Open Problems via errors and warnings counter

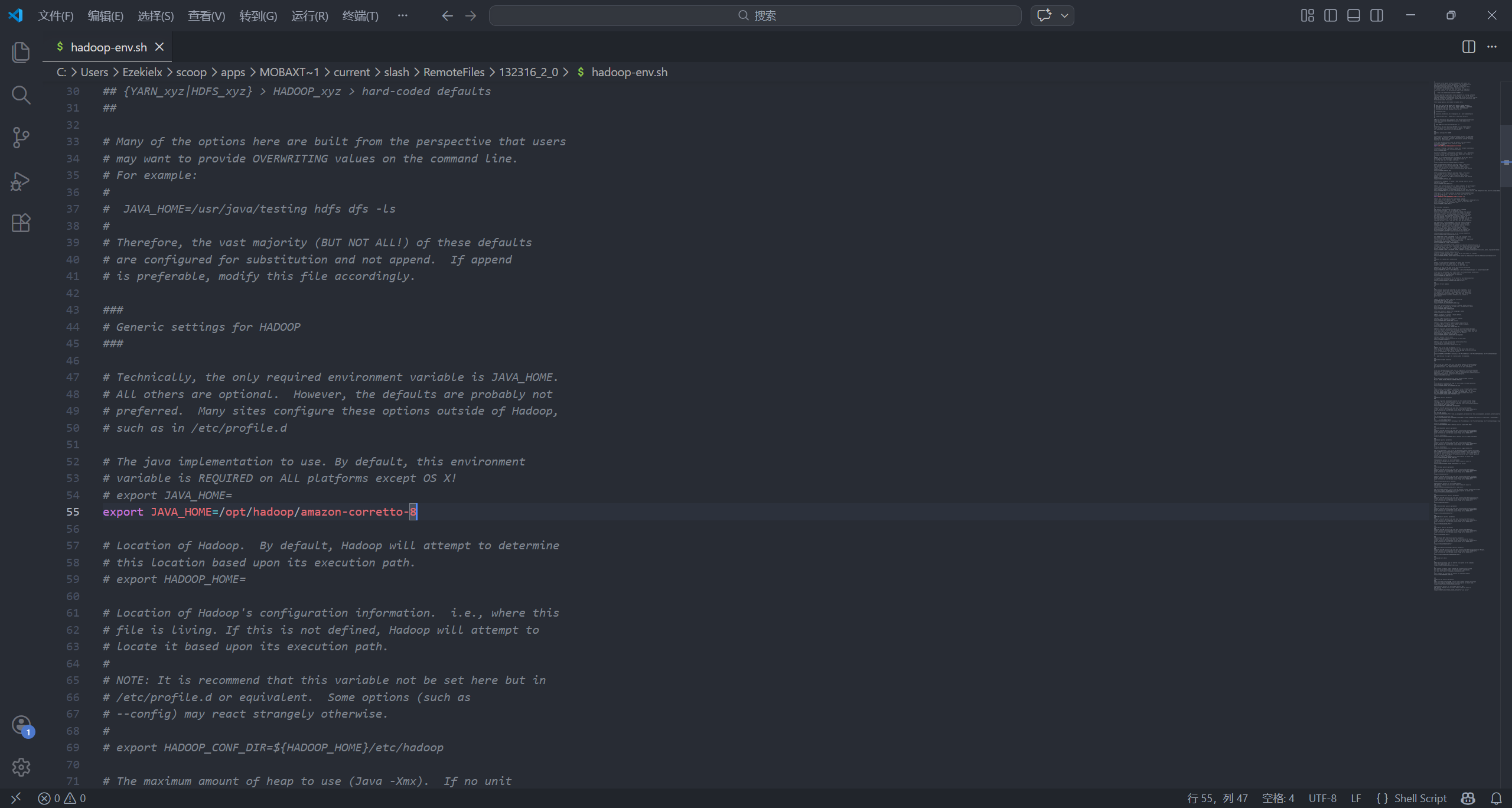point(62,798)
